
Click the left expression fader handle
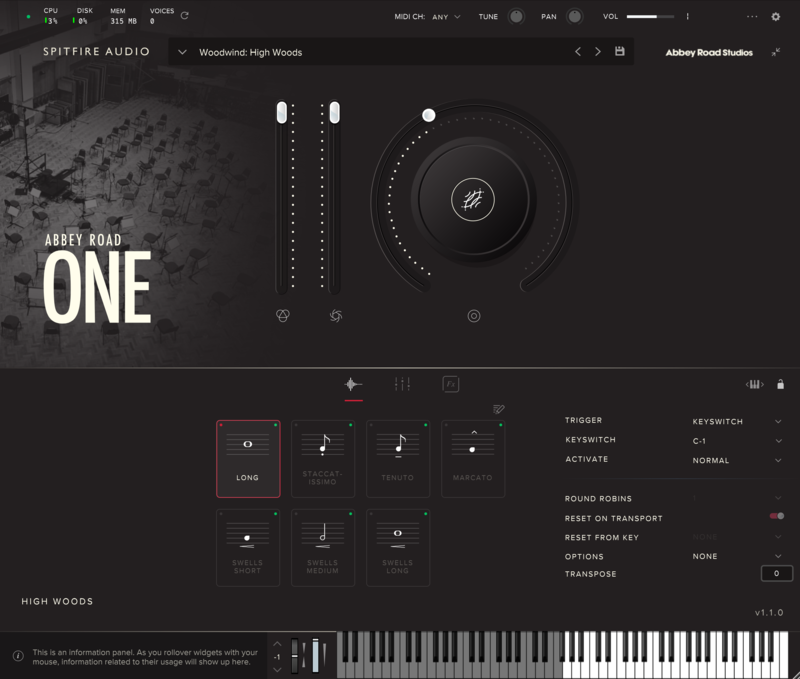[x=282, y=112]
